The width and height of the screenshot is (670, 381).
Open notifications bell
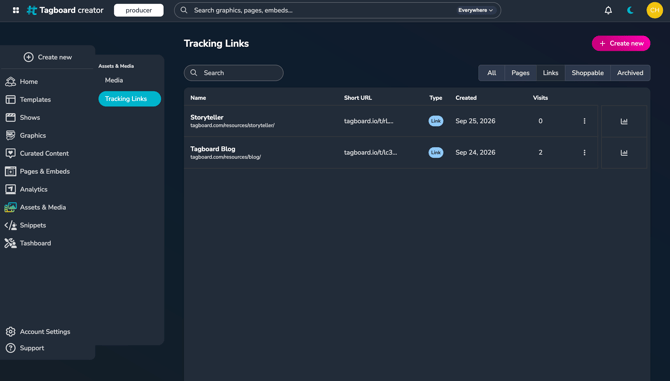tap(608, 10)
